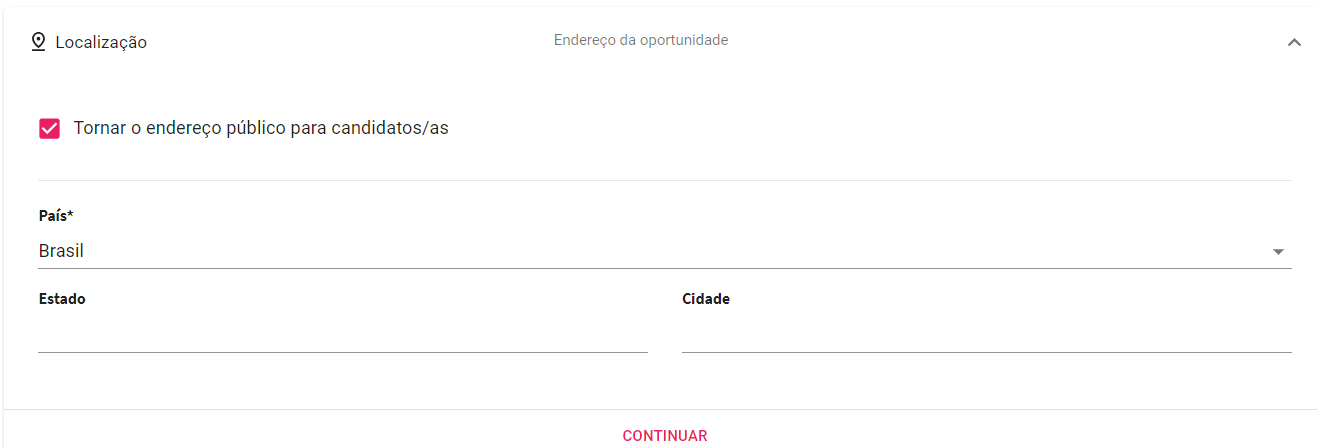Focus the Cidade input field
This screenshot has height=448, width=1317.
tap(987, 335)
